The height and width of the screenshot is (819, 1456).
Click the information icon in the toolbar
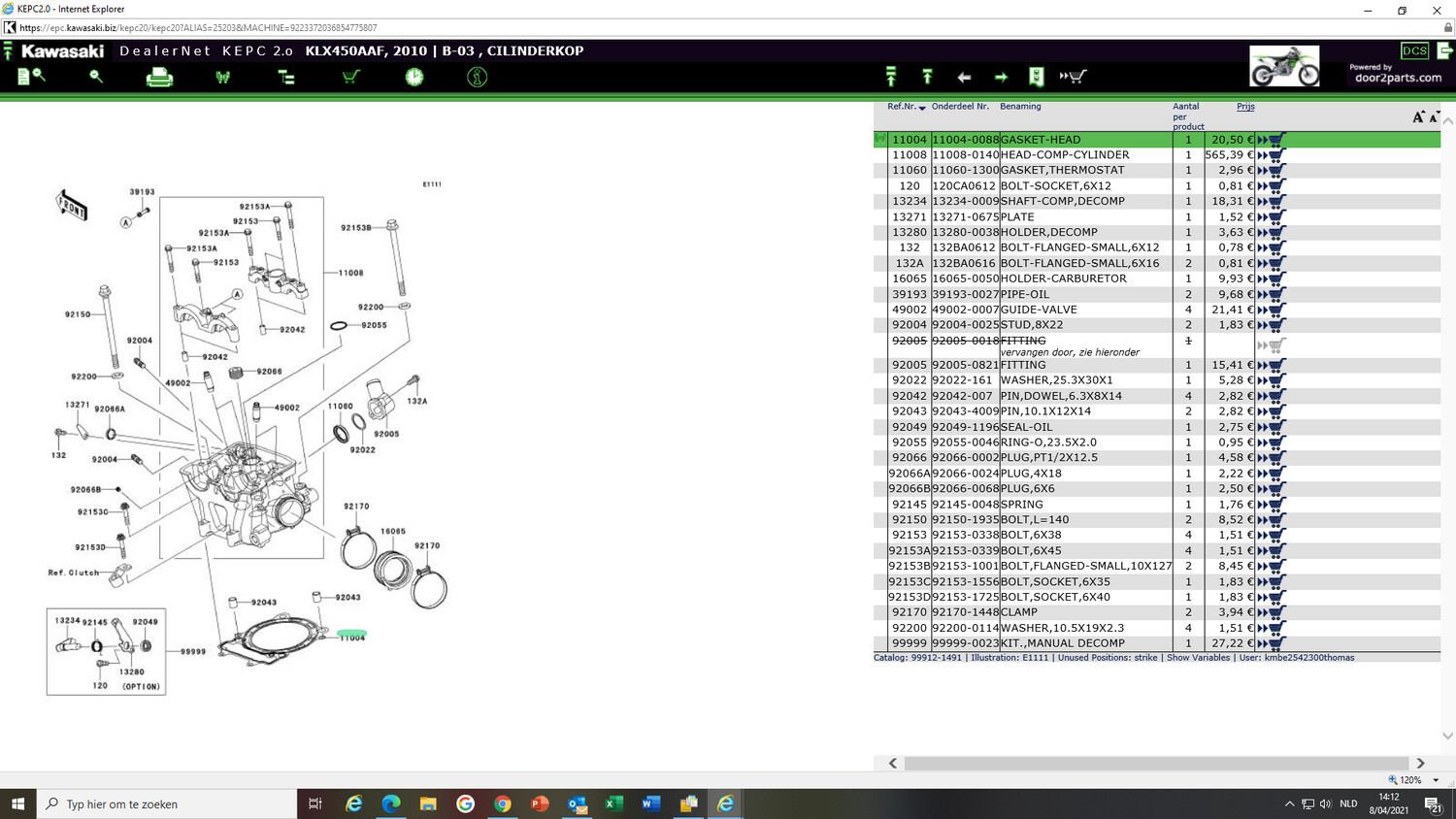tap(477, 77)
